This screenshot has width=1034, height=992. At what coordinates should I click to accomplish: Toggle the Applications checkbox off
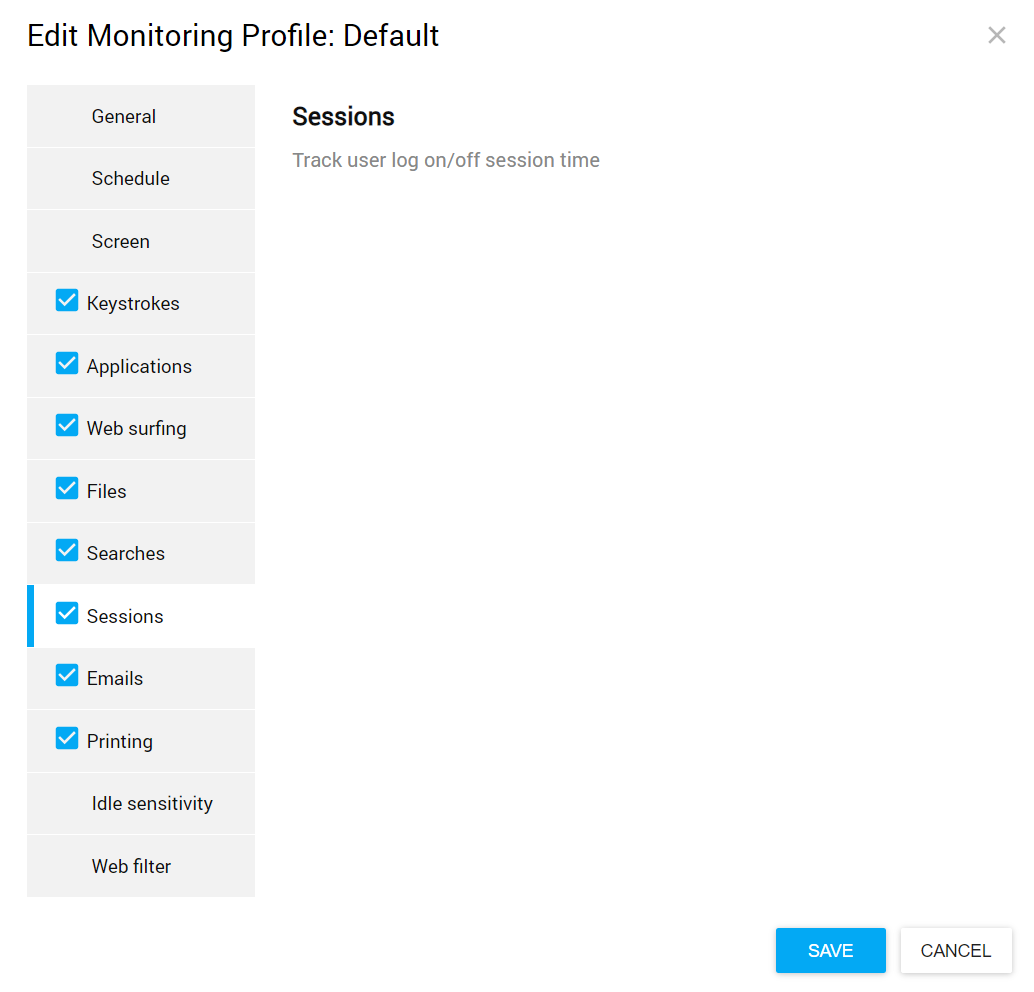(x=67, y=364)
